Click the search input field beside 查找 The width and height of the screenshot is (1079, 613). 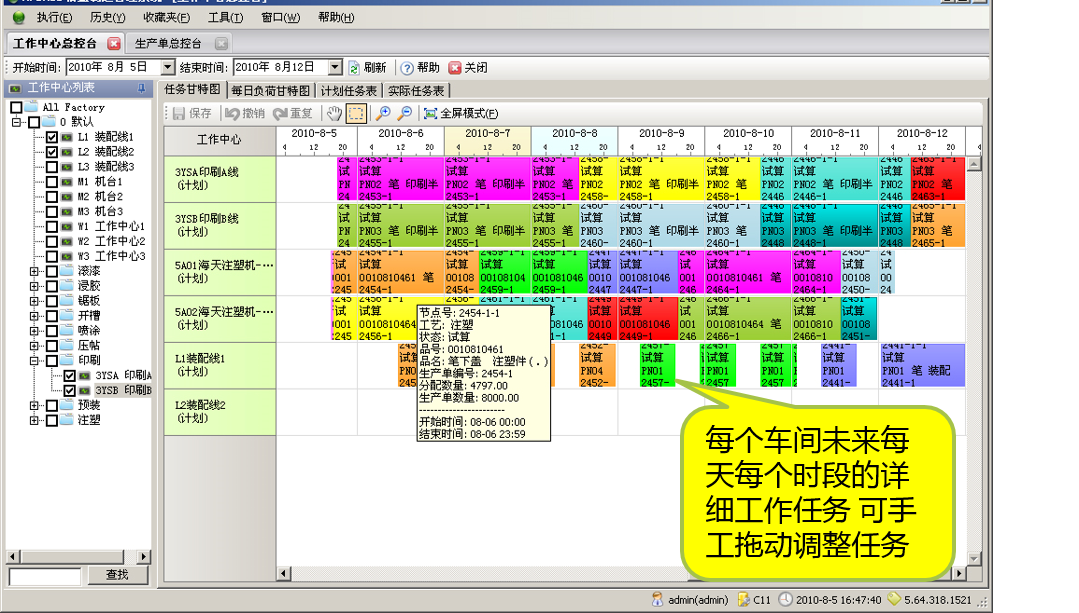(x=45, y=576)
